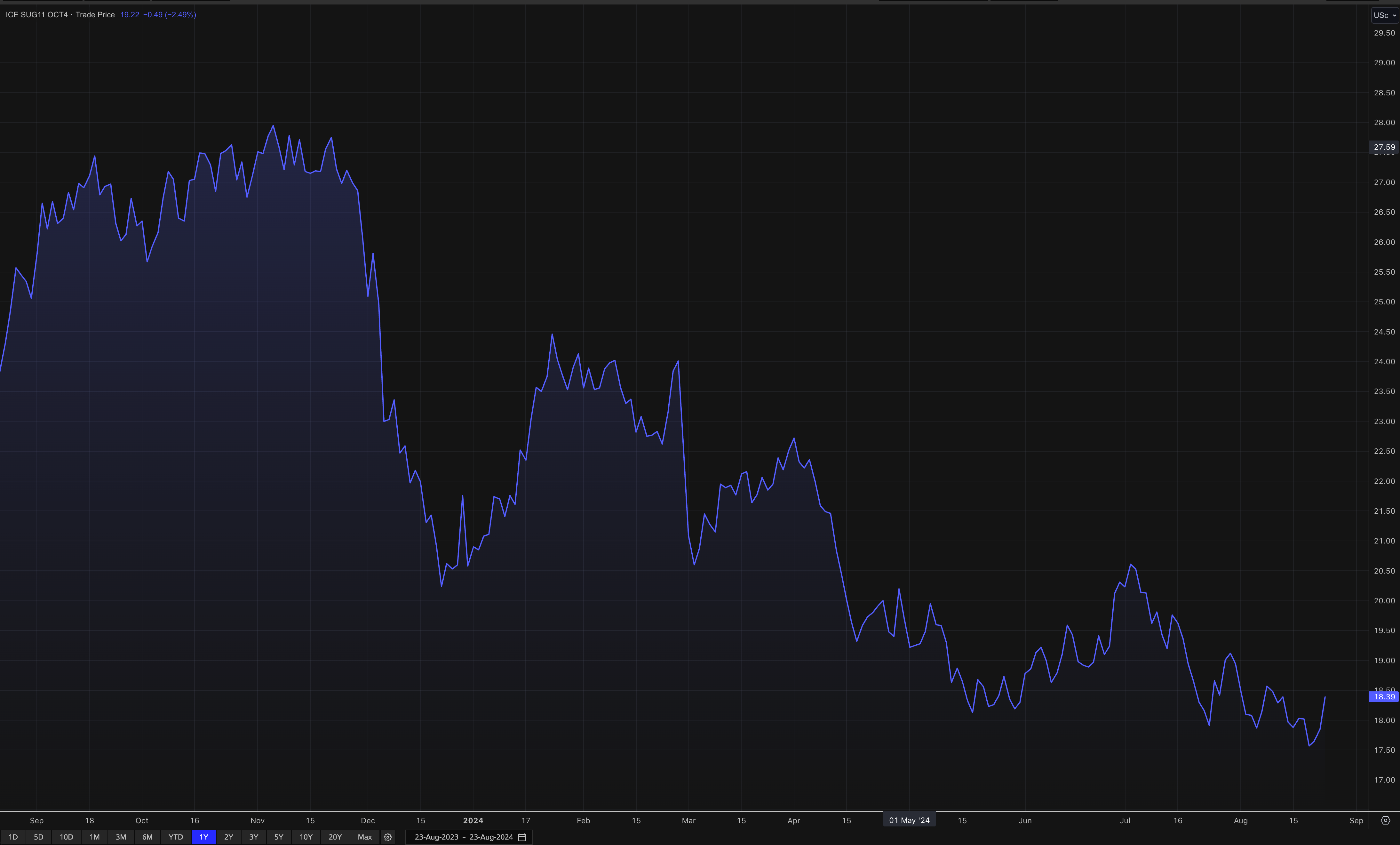Switch to 3Y time range
1400x845 pixels.
[x=253, y=837]
